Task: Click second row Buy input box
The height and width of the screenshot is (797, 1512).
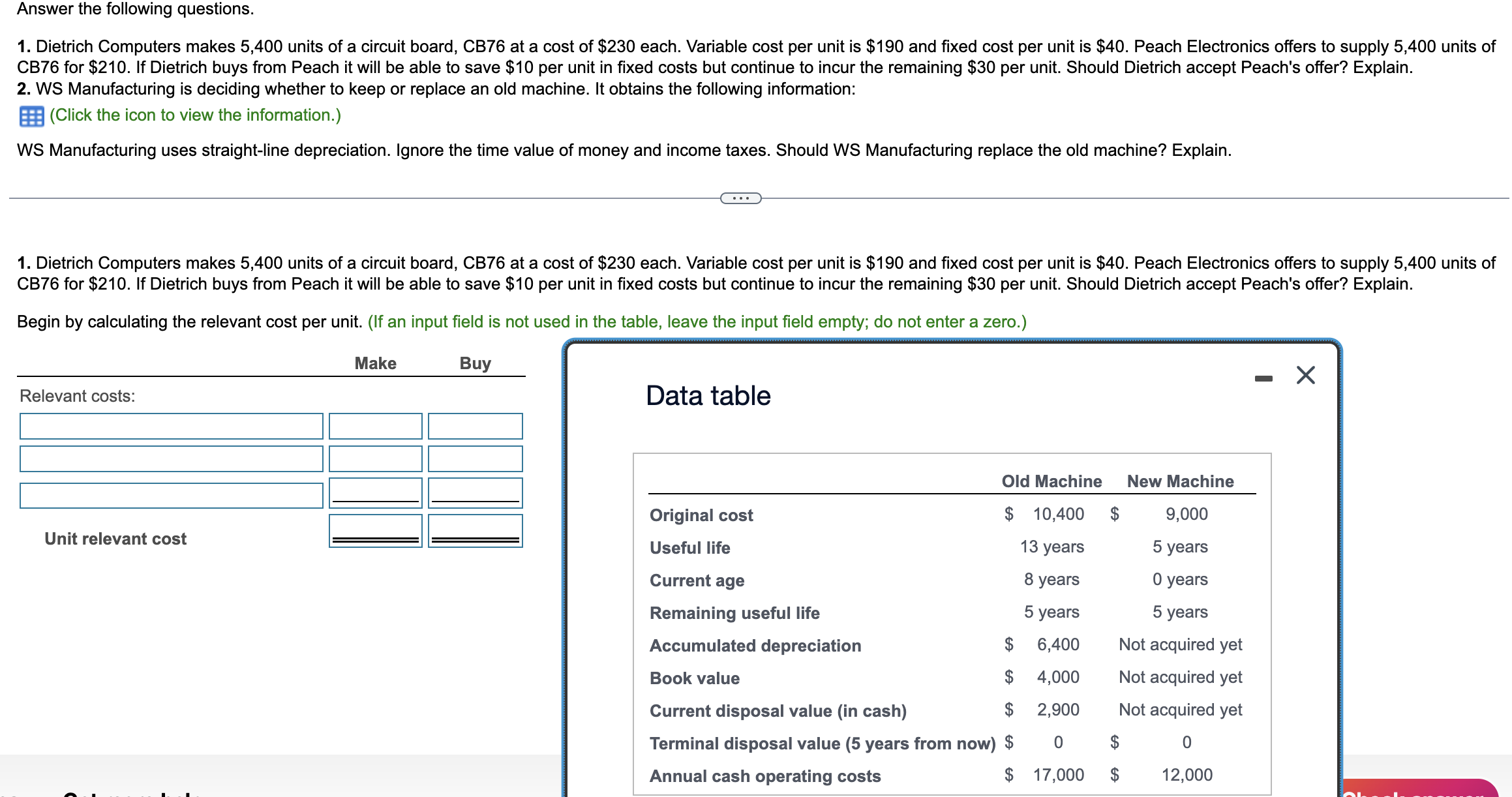Action: point(475,459)
